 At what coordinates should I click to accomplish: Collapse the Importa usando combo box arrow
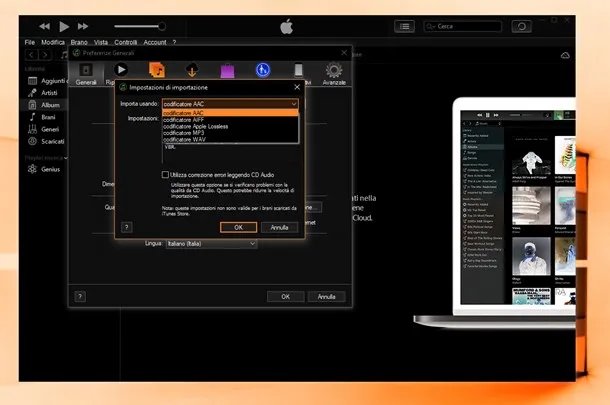[x=294, y=104]
